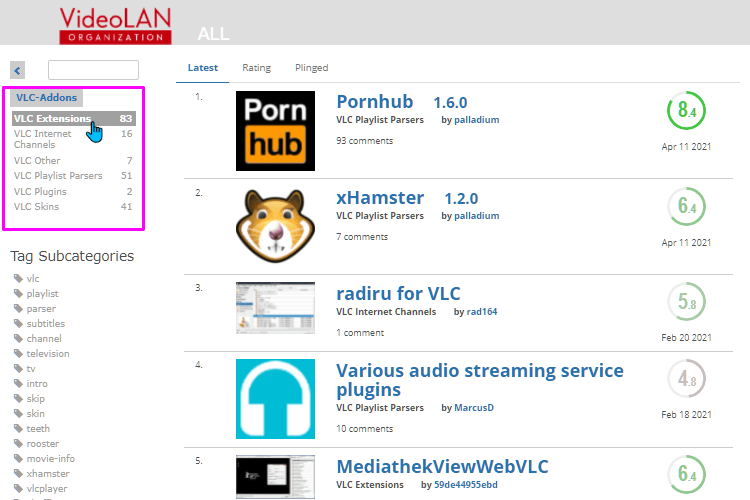Click the 4.8 rating circle
750x500 pixels.
tap(686, 378)
